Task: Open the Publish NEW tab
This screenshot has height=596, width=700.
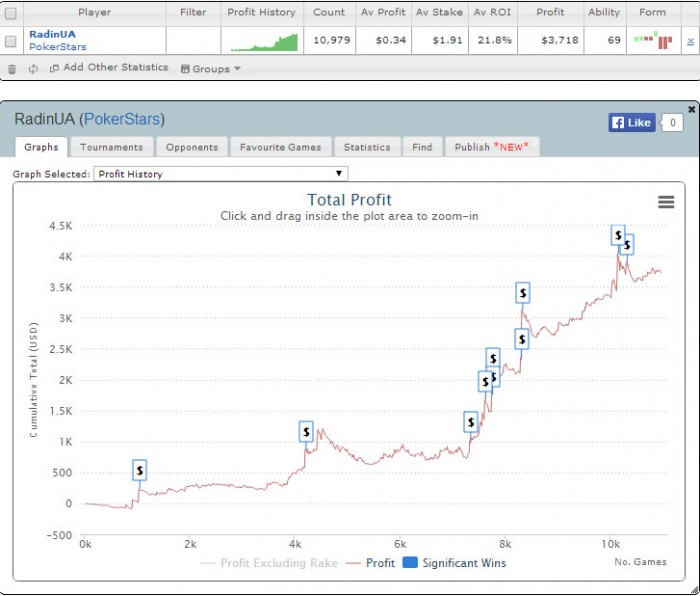Action: 492,147
